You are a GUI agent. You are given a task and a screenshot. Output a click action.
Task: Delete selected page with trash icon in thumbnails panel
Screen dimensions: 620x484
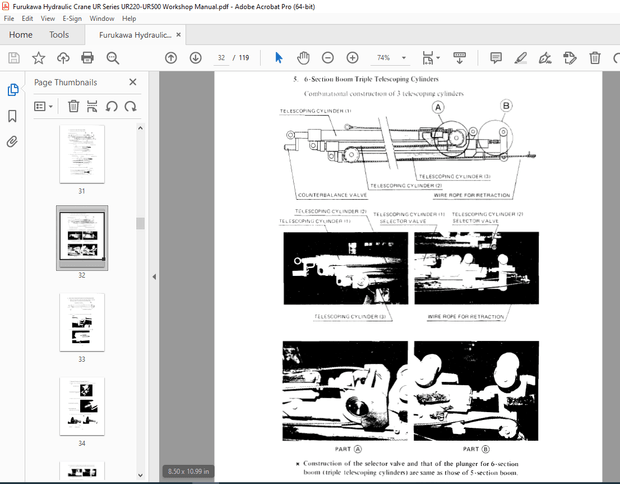73,106
